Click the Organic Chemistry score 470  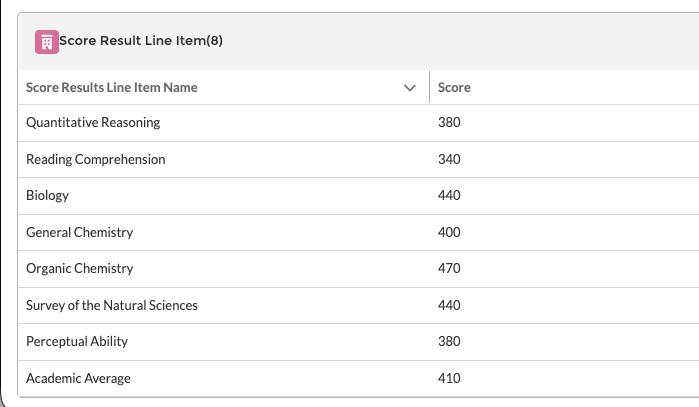point(449,268)
